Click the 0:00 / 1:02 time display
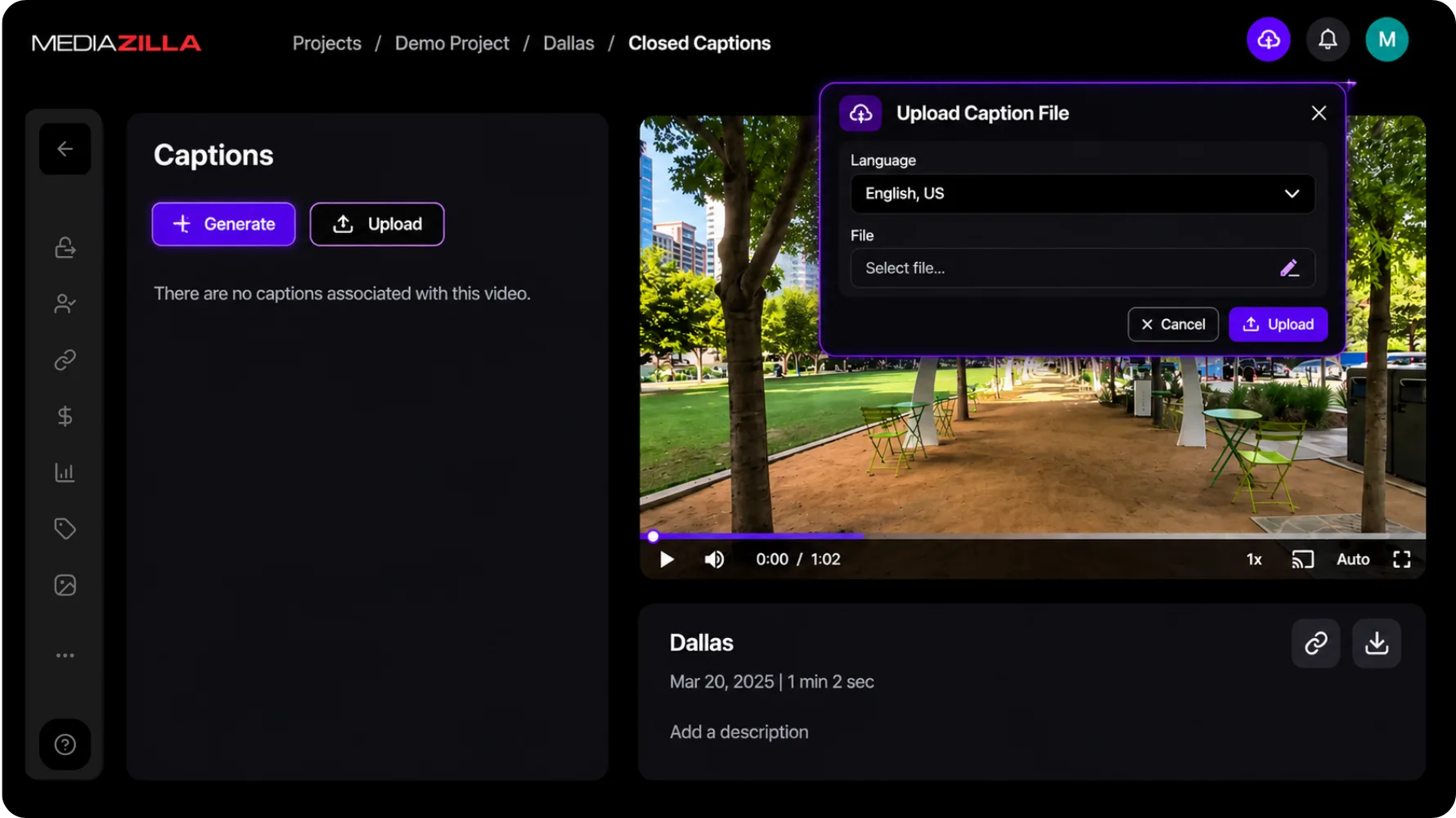Viewport: 1456px width, 818px height. pos(798,560)
